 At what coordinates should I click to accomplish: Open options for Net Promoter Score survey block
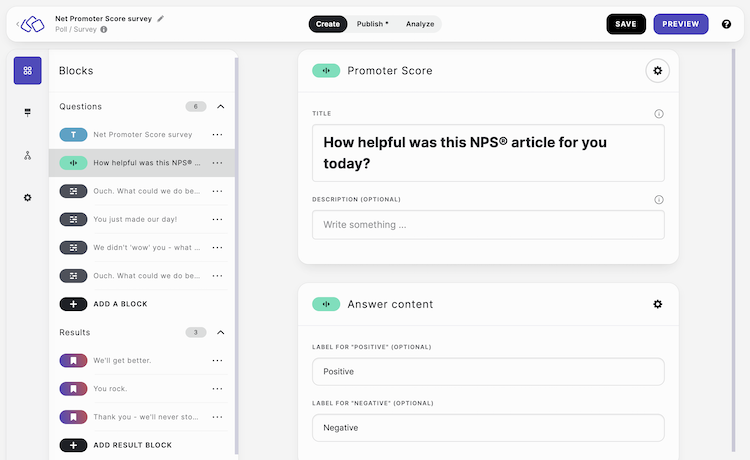218,135
